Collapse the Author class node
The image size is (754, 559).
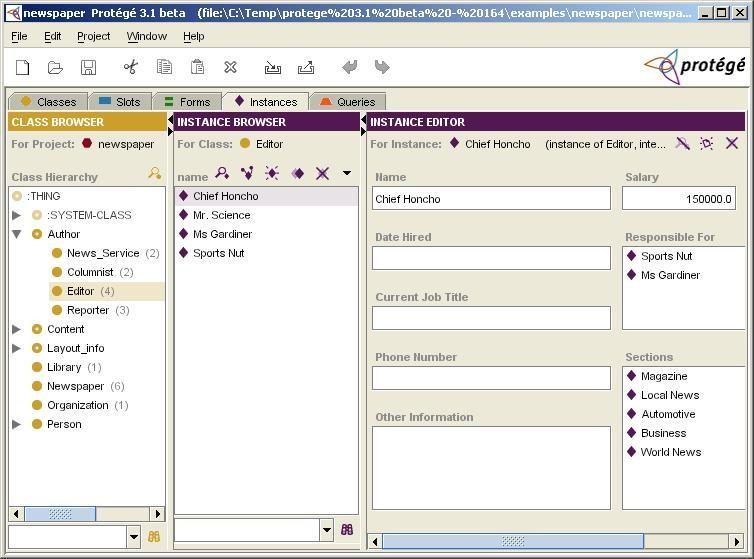coord(16,234)
